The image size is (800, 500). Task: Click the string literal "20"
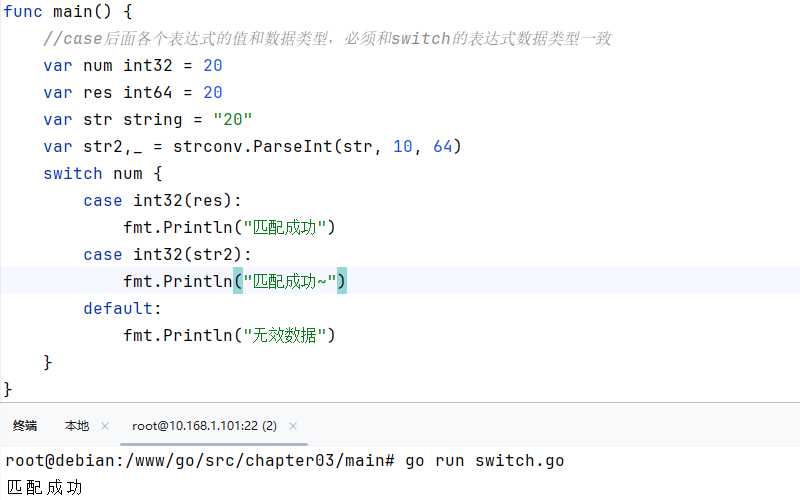233,120
